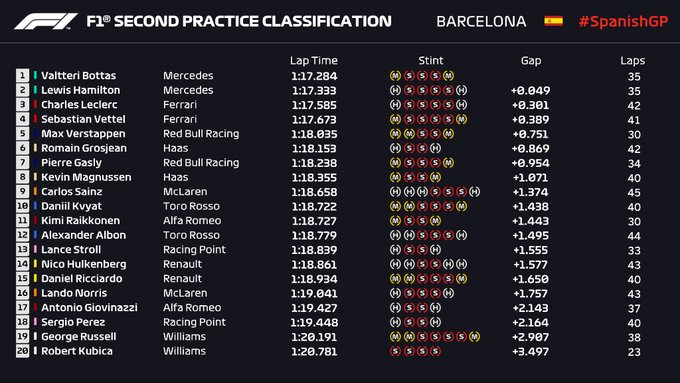Select the Laps column header
680x383 pixels.
tap(632, 61)
